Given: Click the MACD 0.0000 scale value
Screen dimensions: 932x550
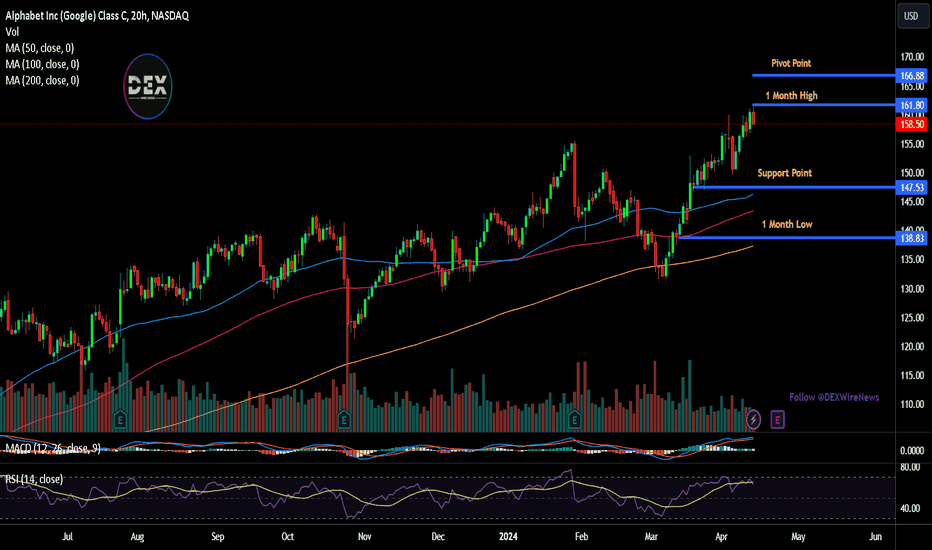Looking at the screenshot, I should tap(912, 451).
